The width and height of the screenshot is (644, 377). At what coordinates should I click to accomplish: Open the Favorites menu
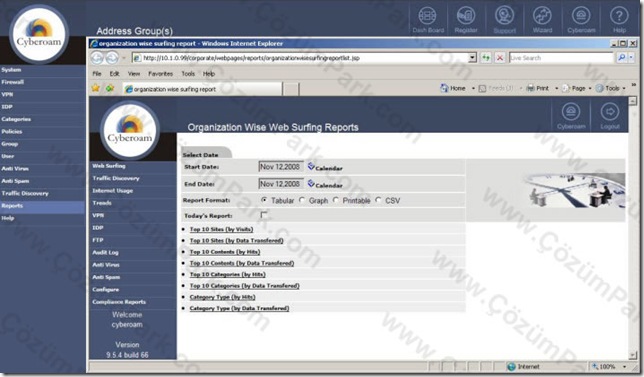coord(161,74)
